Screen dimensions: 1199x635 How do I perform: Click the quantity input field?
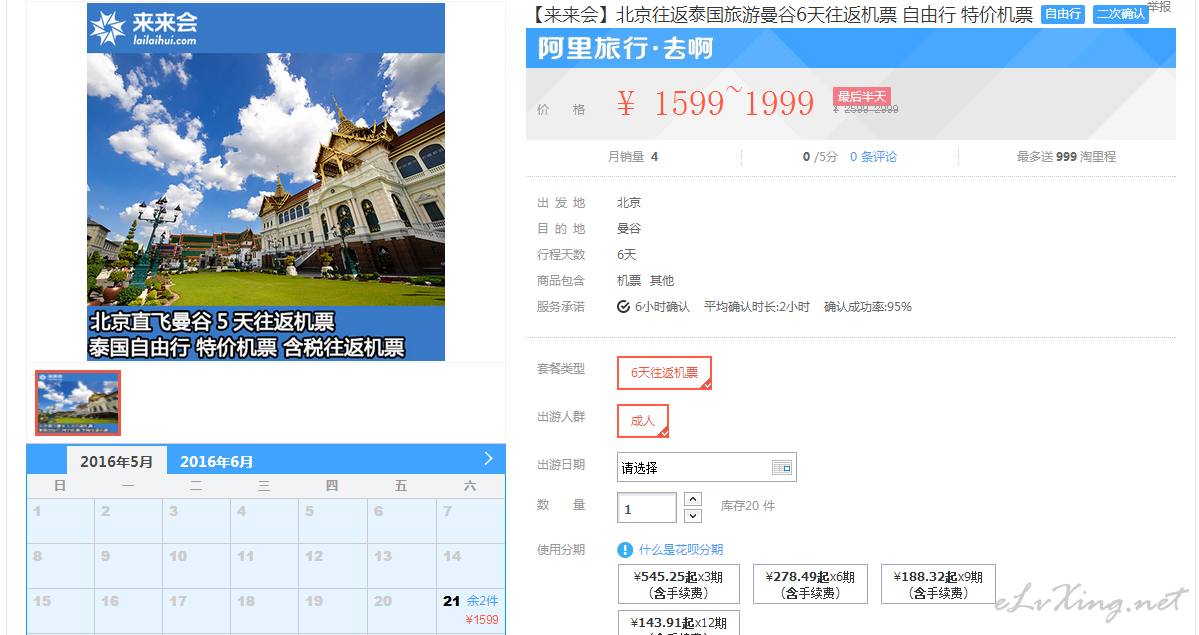(x=647, y=508)
